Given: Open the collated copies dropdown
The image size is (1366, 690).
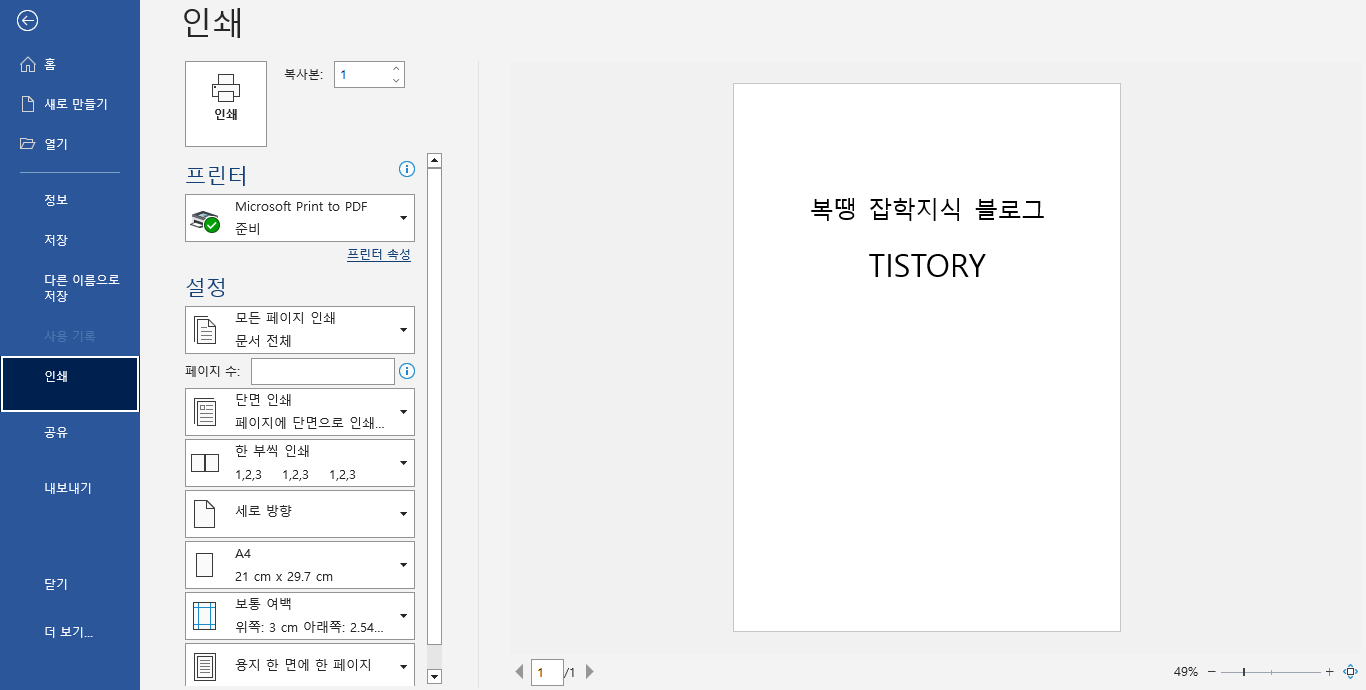Looking at the screenshot, I should click(x=300, y=463).
